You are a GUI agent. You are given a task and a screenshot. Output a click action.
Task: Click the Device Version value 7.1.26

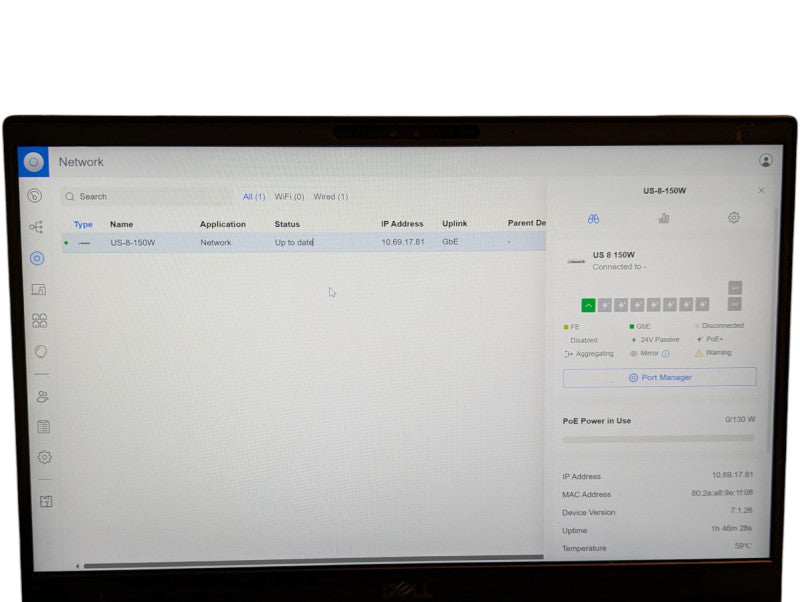(741, 510)
